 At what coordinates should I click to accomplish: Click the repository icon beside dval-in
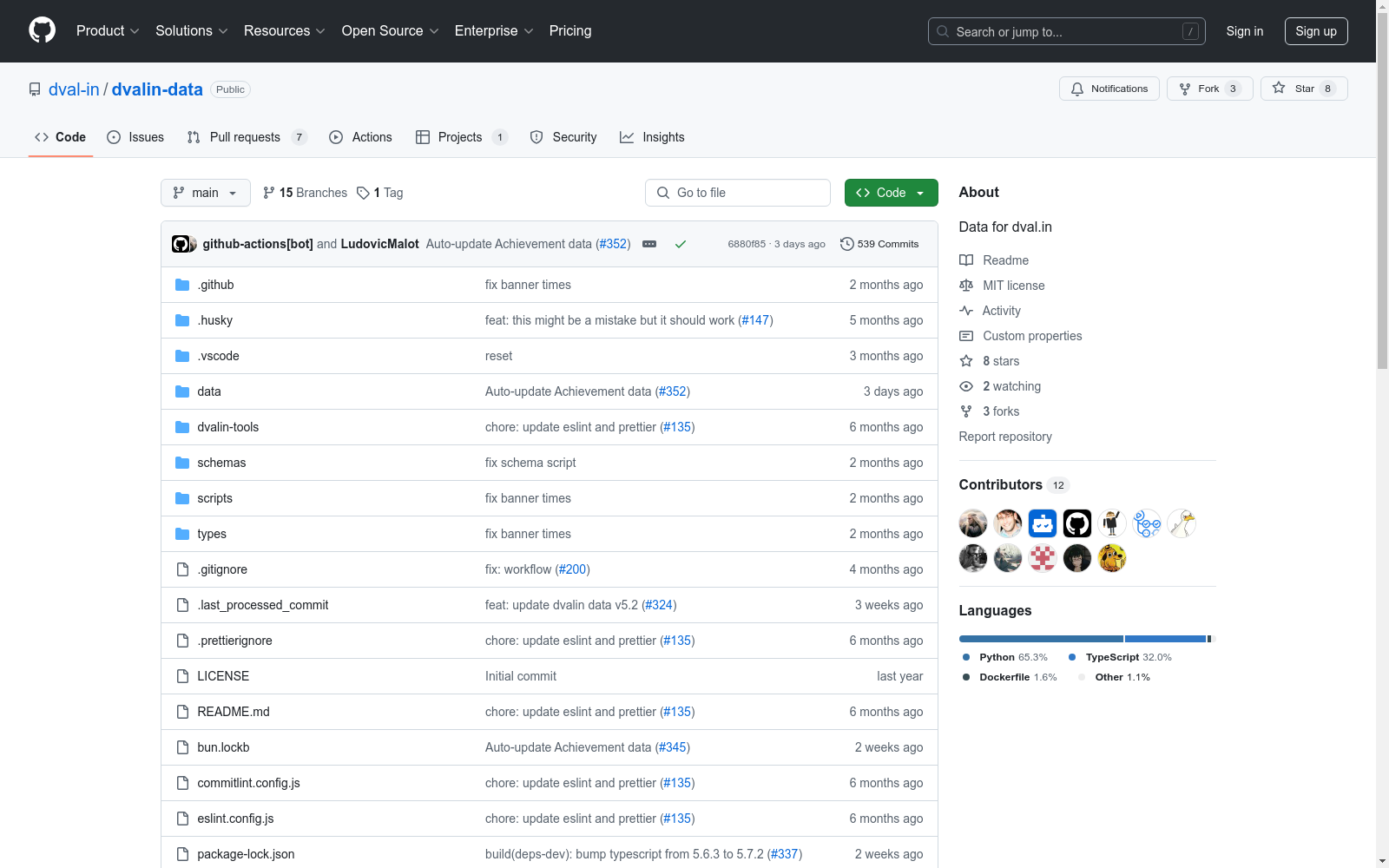coord(35,89)
